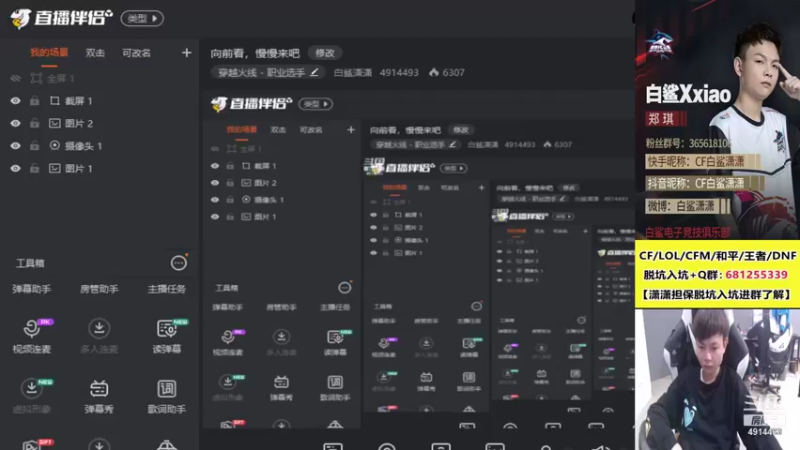Click 歌词助手 icon in first nested preview
Image resolution: width=800 pixels, height=450 pixels.
click(x=335, y=382)
